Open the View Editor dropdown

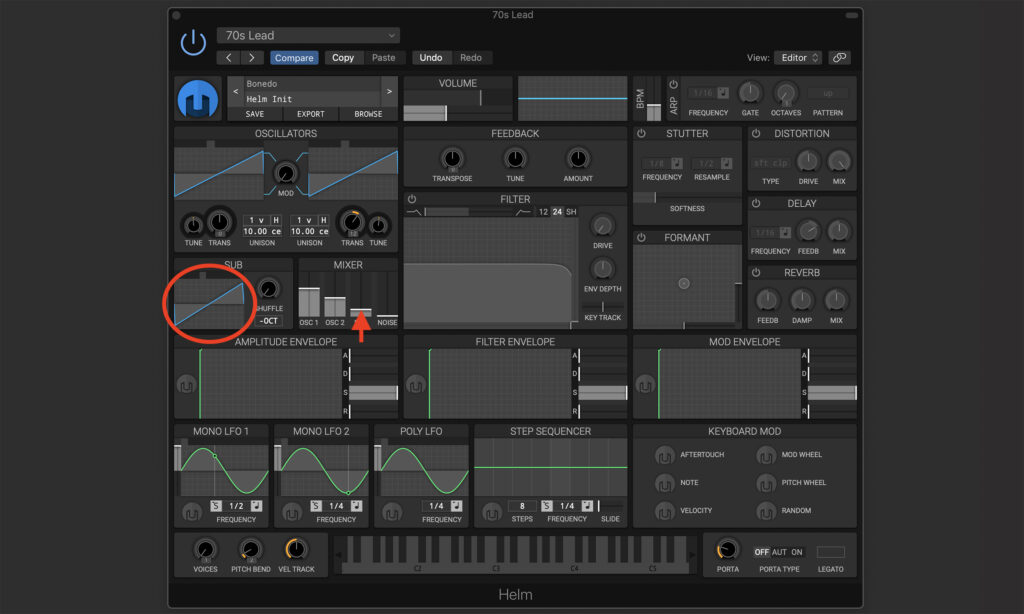(x=798, y=57)
